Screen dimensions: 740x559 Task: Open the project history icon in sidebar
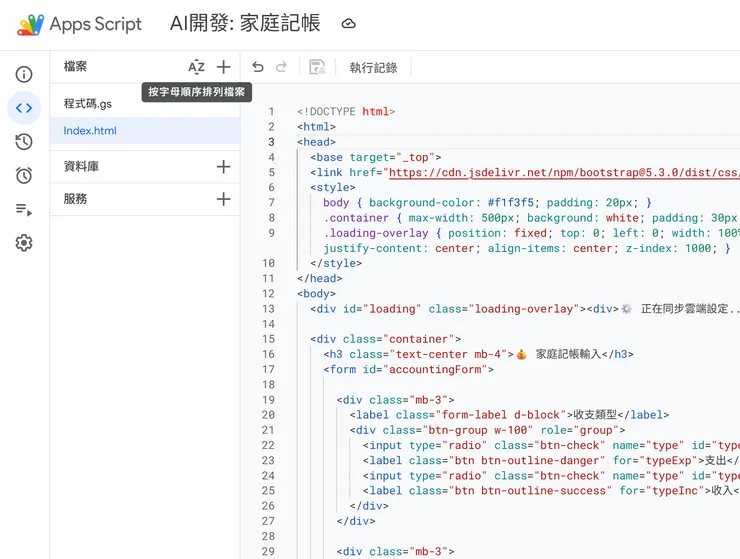tap(24, 142)
